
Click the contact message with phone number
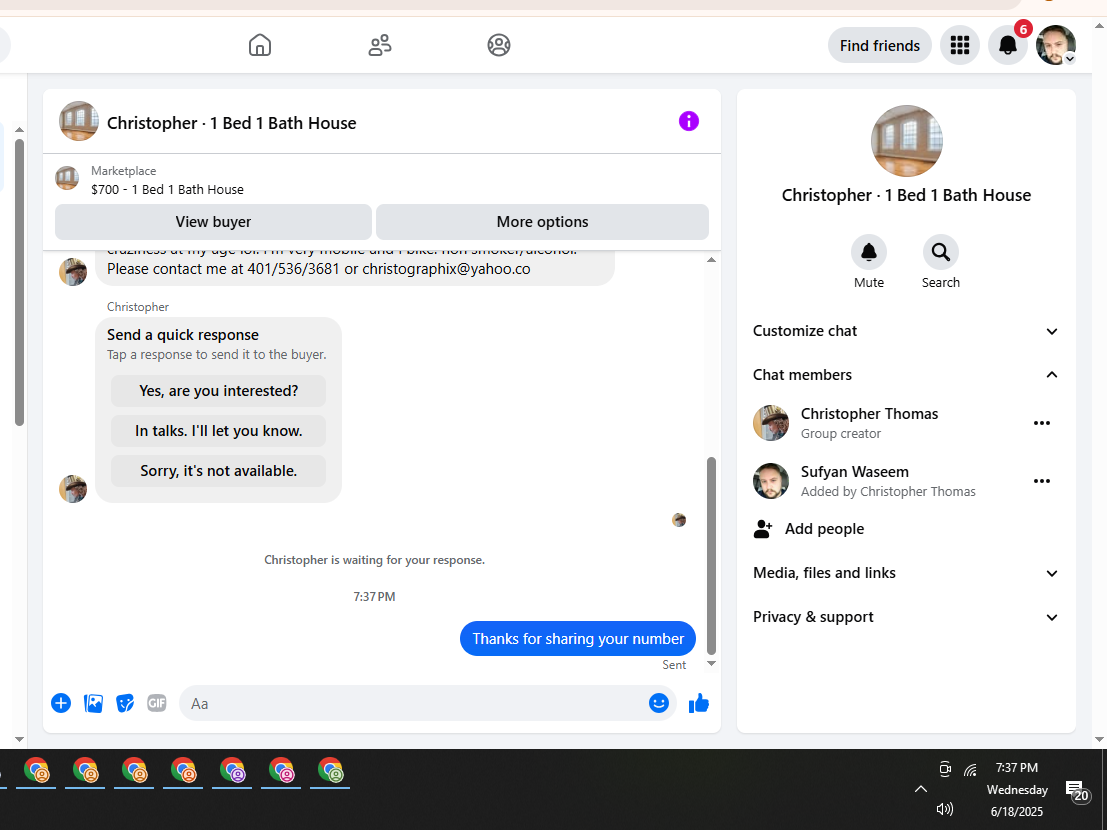pyautogui.click(x=354, y=267)
